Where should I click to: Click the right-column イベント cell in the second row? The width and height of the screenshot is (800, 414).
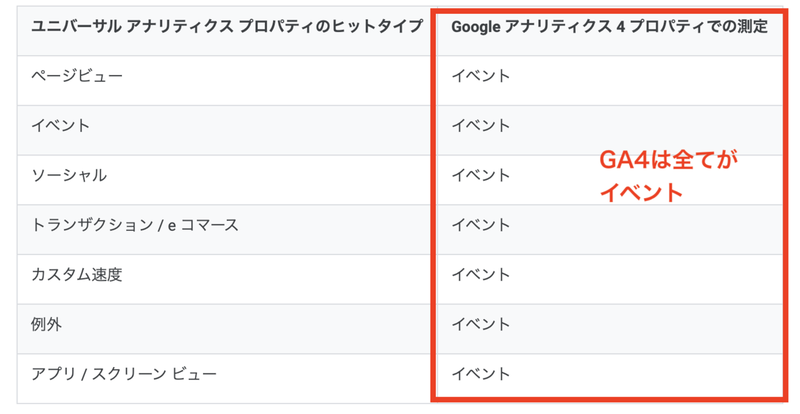click(x=481, y=126)
